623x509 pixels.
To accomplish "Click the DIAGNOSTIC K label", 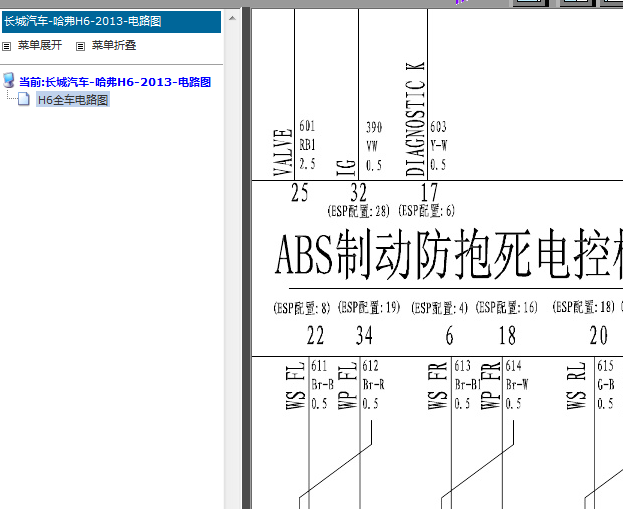I will 415,119.
